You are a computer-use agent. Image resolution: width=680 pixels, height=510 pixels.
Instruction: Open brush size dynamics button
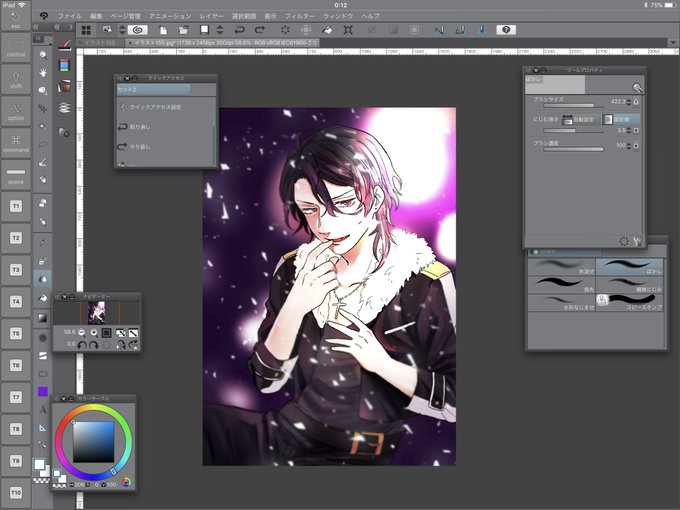coord(636,102)
